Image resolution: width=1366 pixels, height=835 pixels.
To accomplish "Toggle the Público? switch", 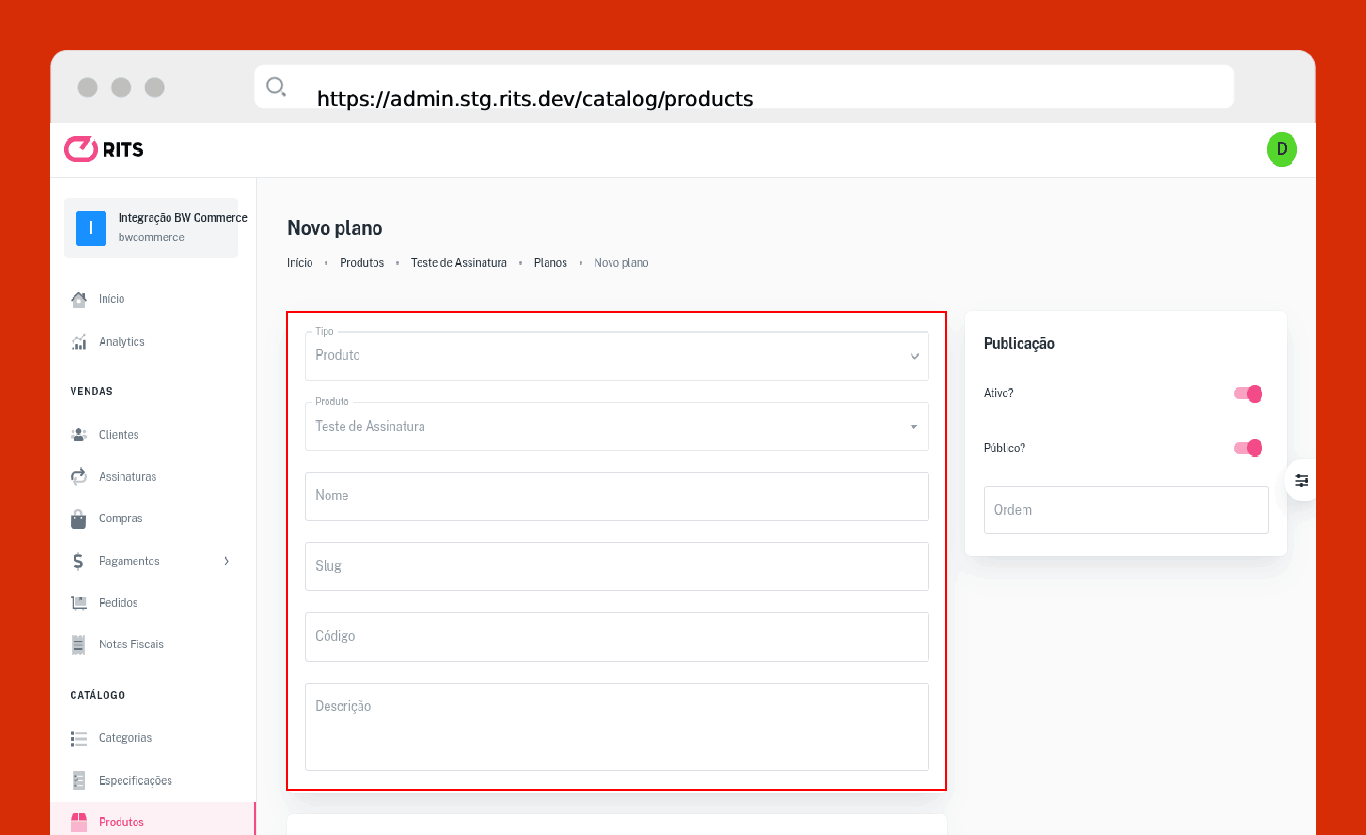I will tap(1248, 448).
